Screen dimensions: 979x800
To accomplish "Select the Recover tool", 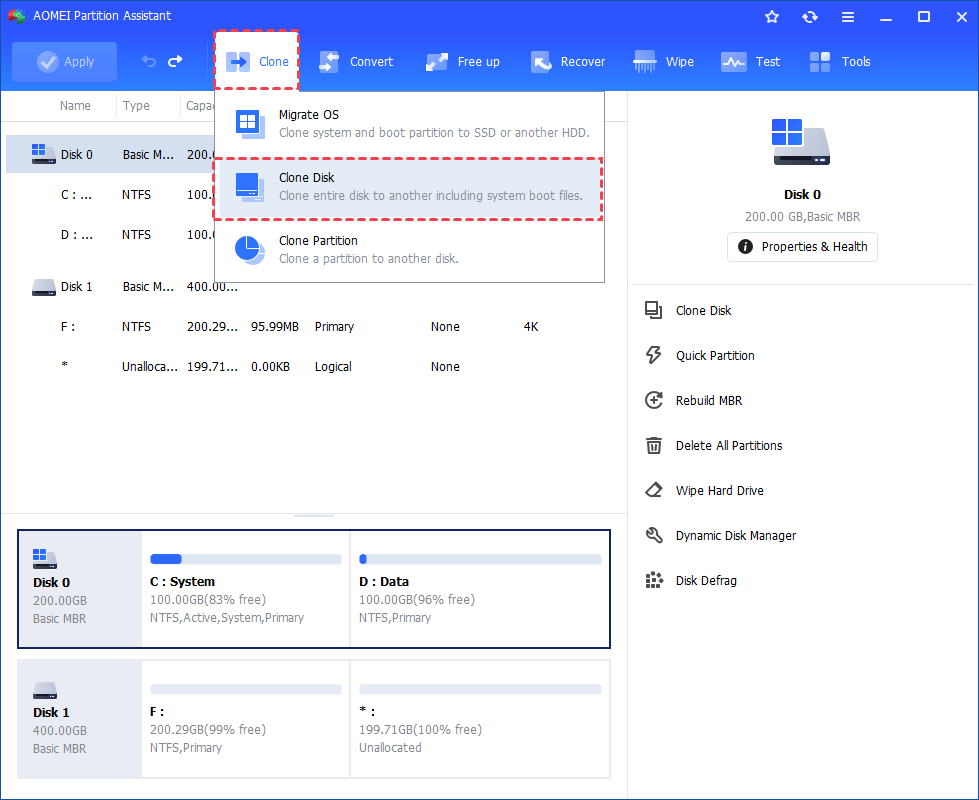I will 567,61.
